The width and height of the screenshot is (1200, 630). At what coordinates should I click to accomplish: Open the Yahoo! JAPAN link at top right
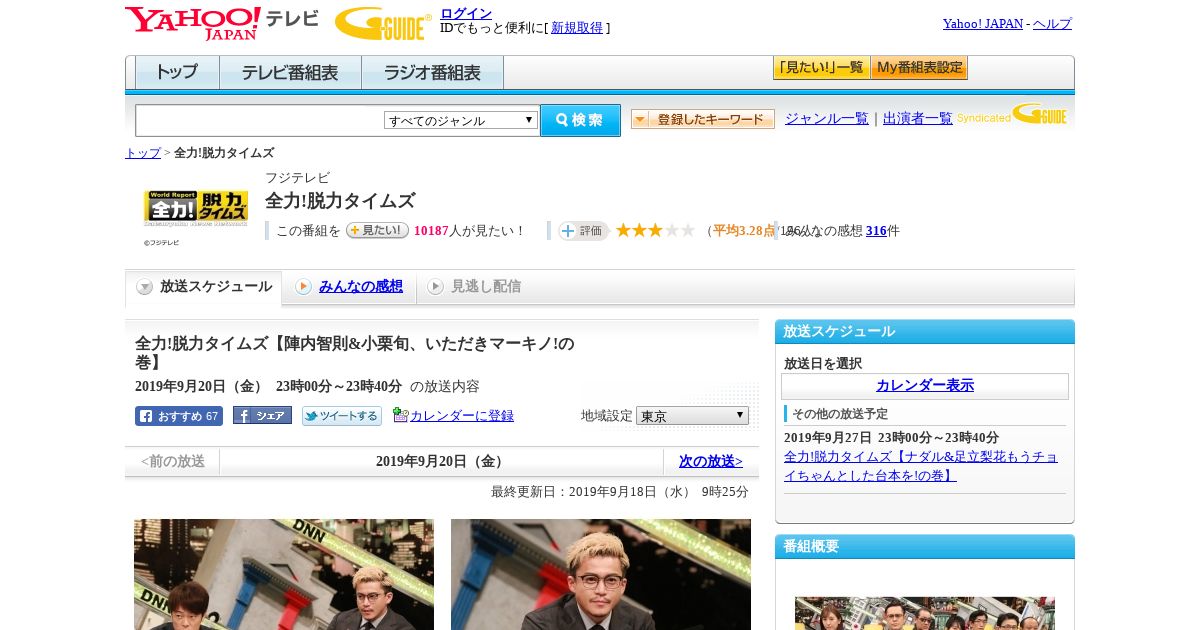[983, 24]
